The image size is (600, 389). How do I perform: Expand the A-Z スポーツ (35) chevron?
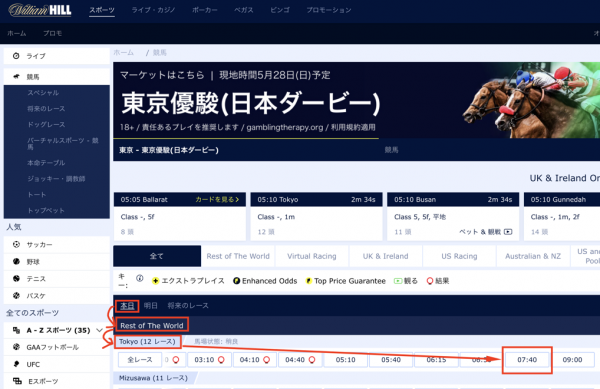[x=99, y=330]
